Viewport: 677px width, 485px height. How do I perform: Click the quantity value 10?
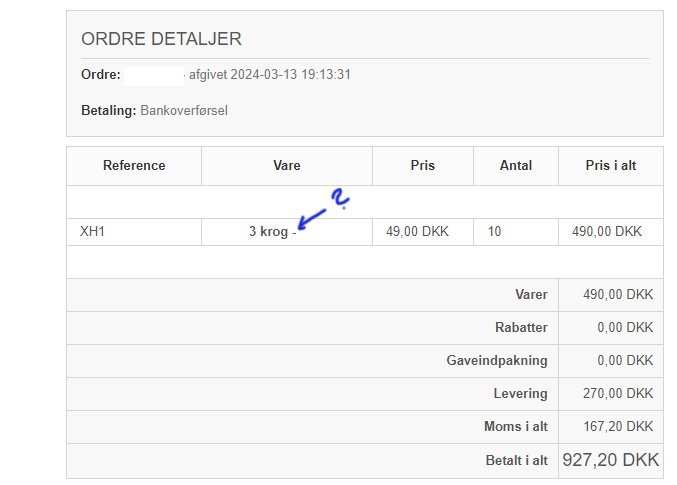[495, 231]
